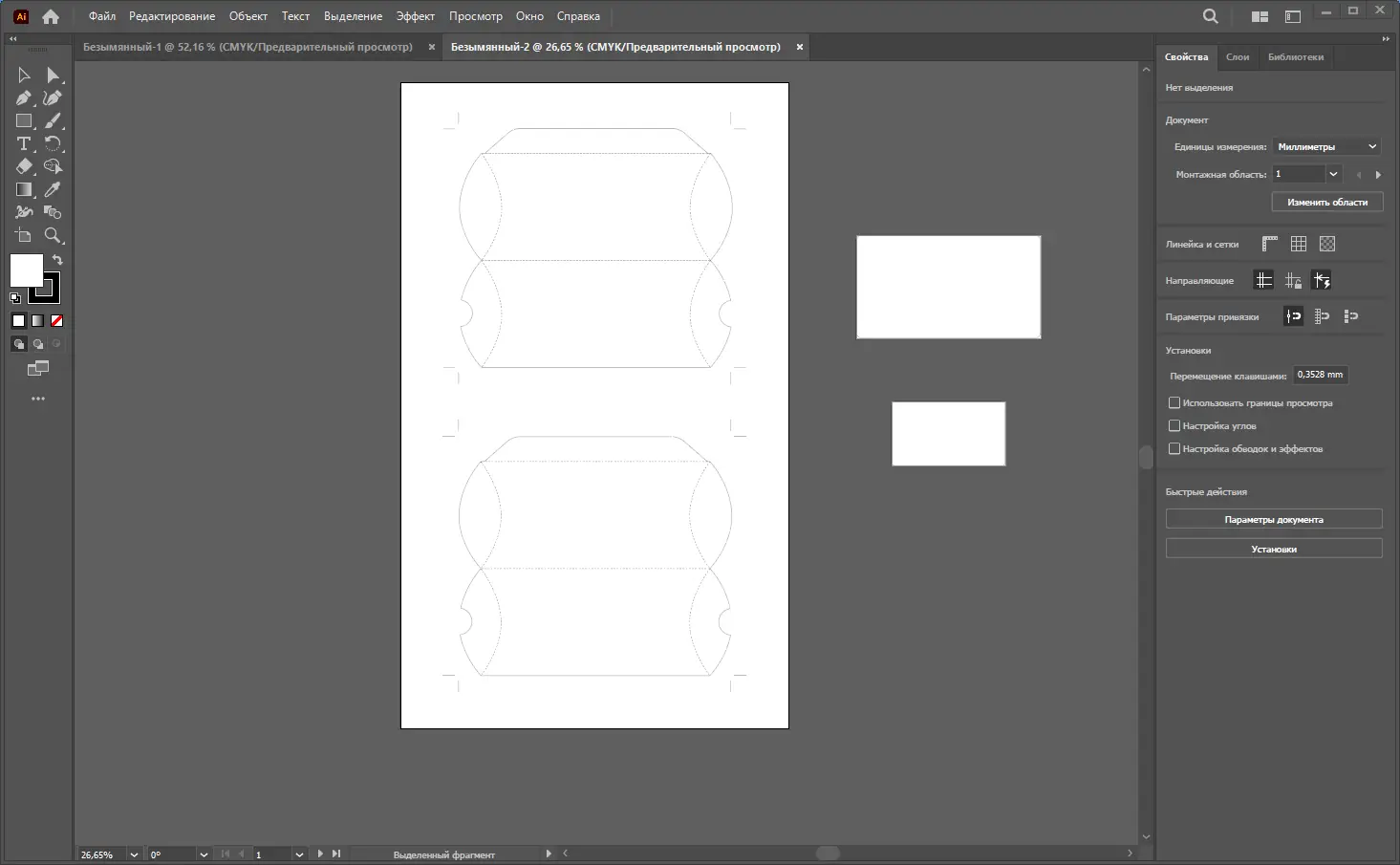Toggle Snap to Pixel option
This screenshot has height=865, width=1400.
click(1351, 316)
